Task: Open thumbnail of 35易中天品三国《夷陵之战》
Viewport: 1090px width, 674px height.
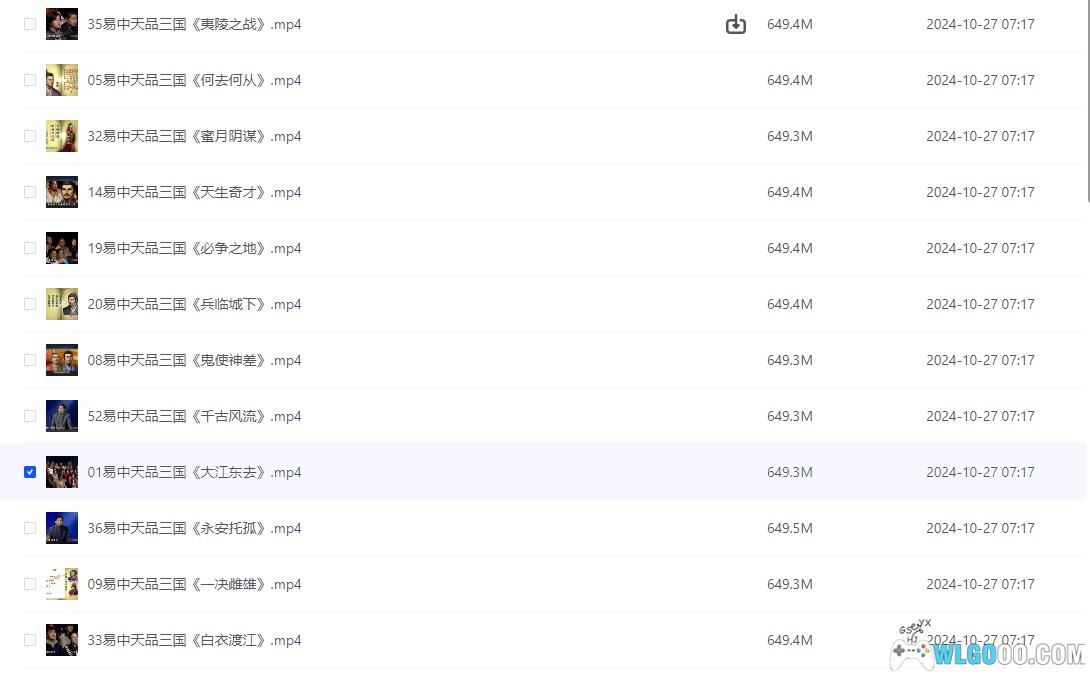Action: tap(61, 24)
